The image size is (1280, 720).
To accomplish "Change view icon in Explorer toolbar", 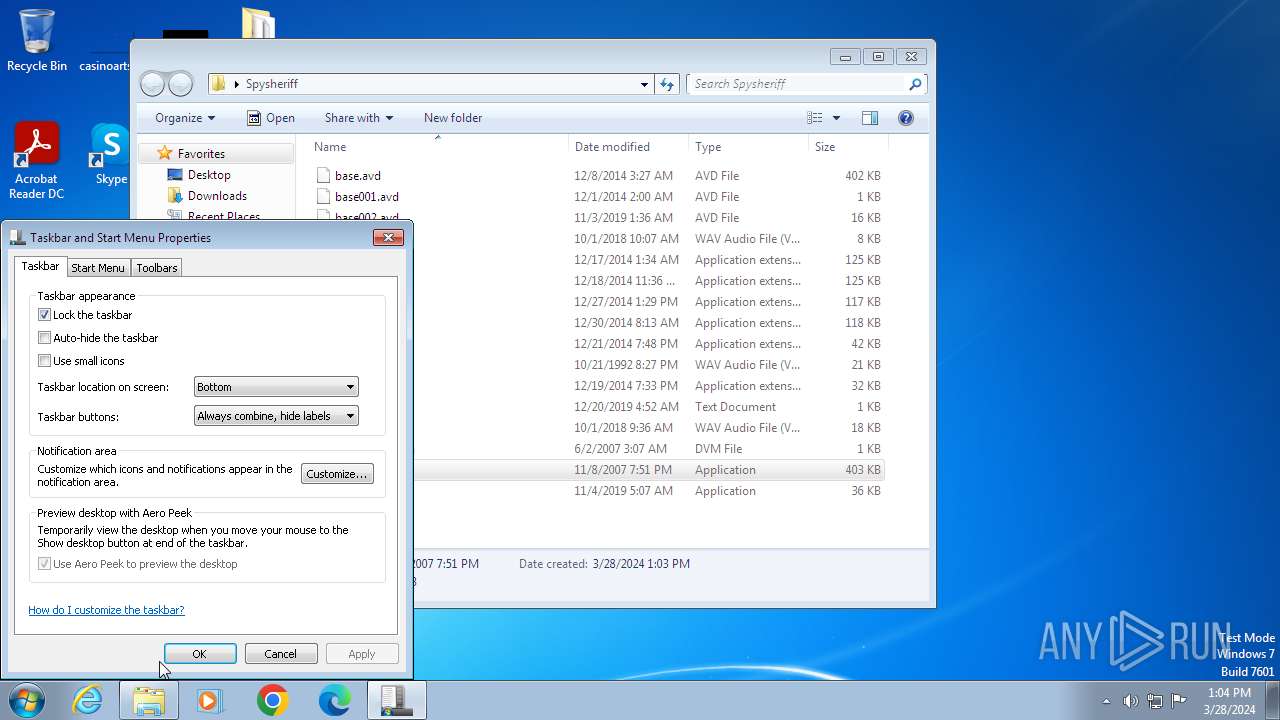I will click(815, 118).
